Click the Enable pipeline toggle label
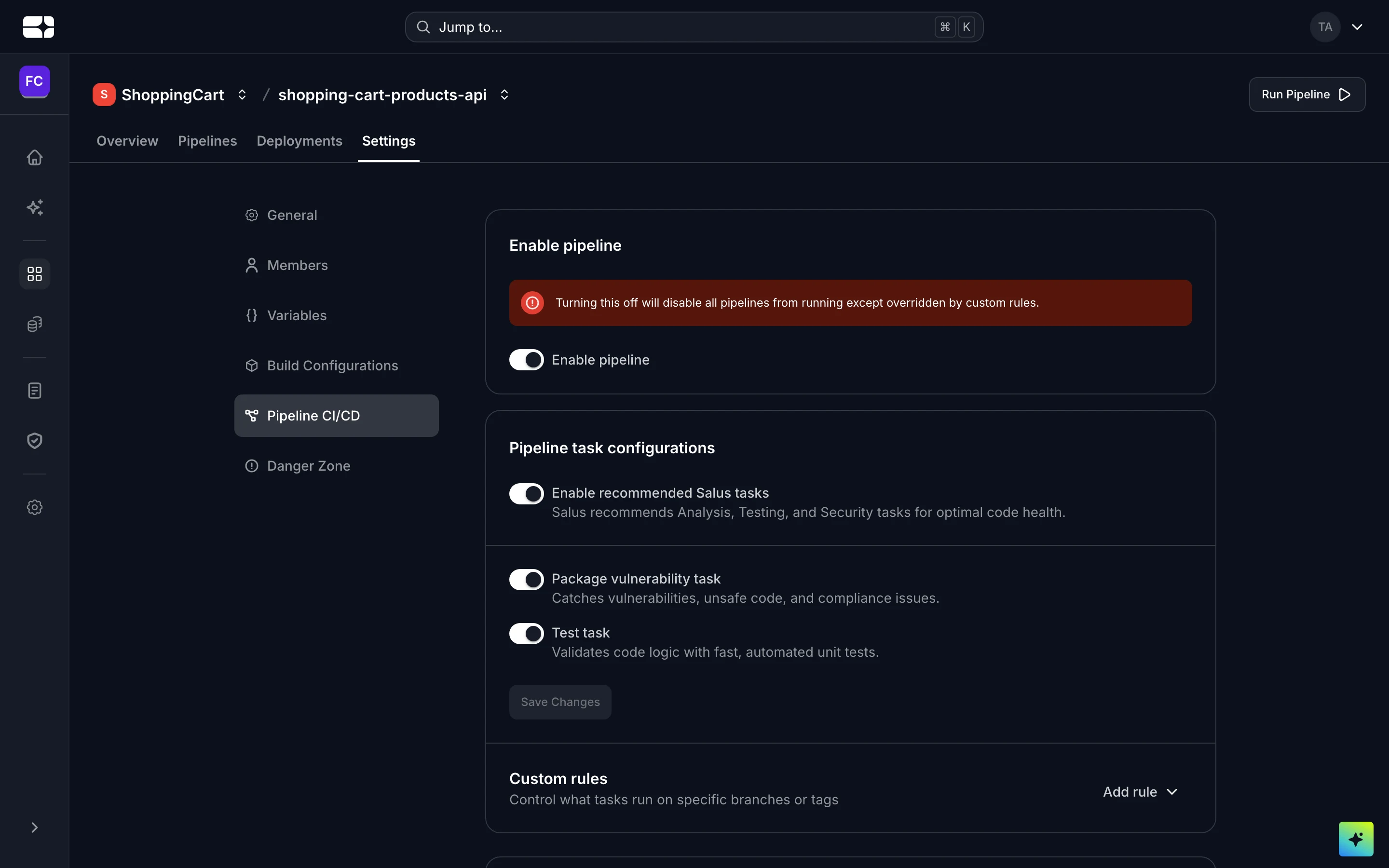This screenshot has width=1389, height=868. coord(600,360)
